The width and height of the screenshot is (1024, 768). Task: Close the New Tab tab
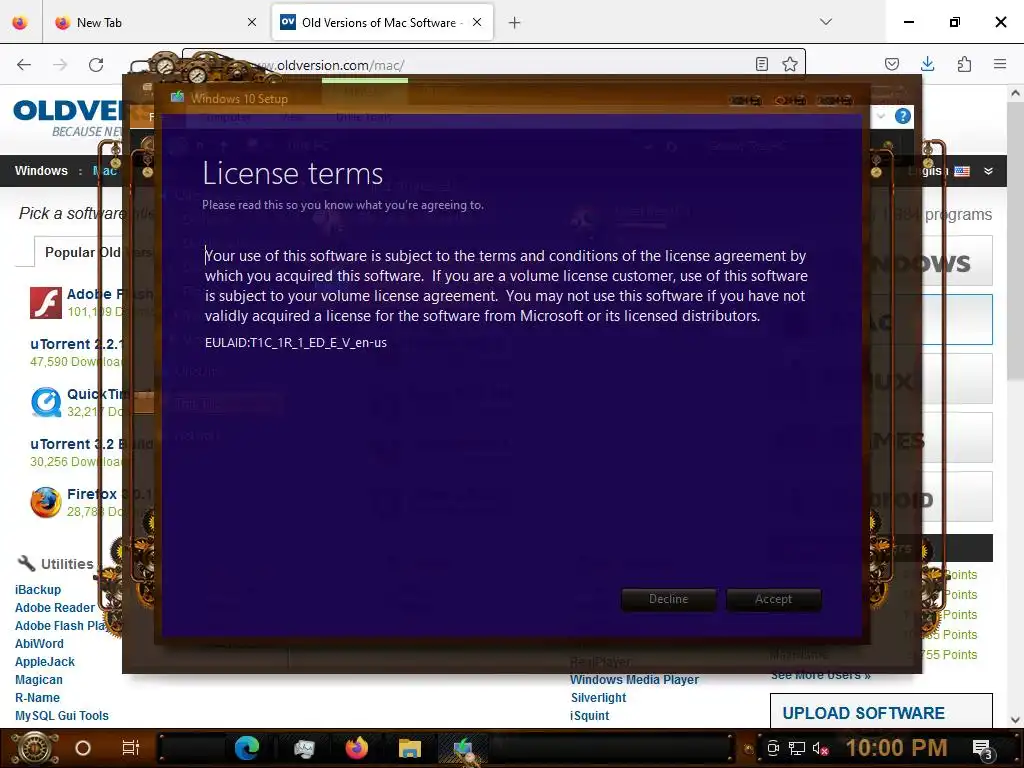point(252,22)
